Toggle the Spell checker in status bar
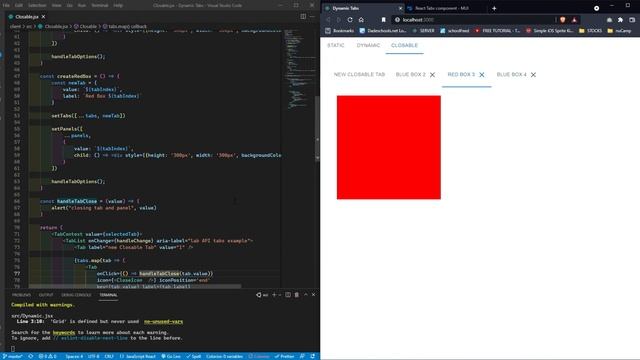 (194, 356)
